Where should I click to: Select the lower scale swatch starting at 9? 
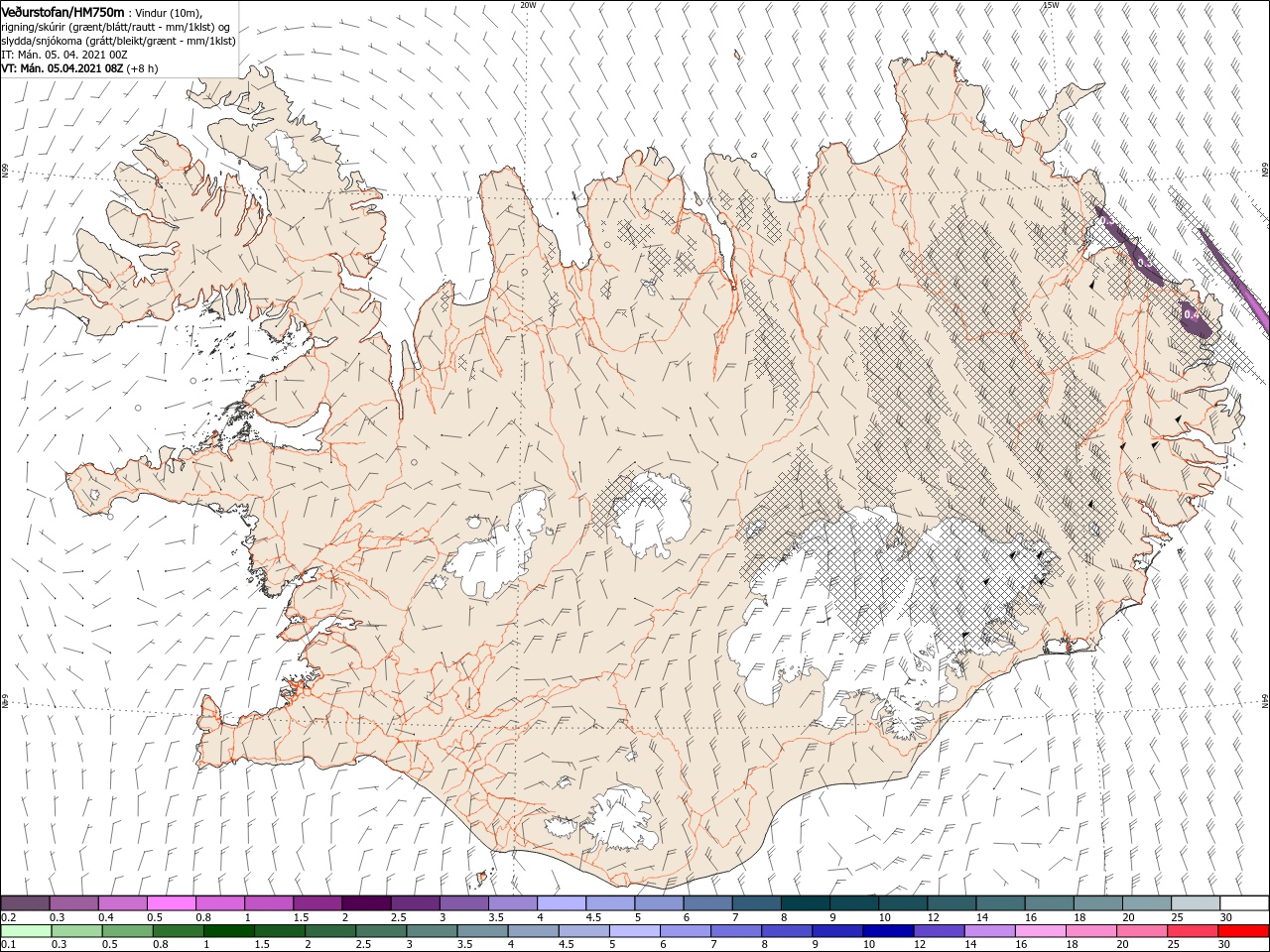tap(836, 931)
